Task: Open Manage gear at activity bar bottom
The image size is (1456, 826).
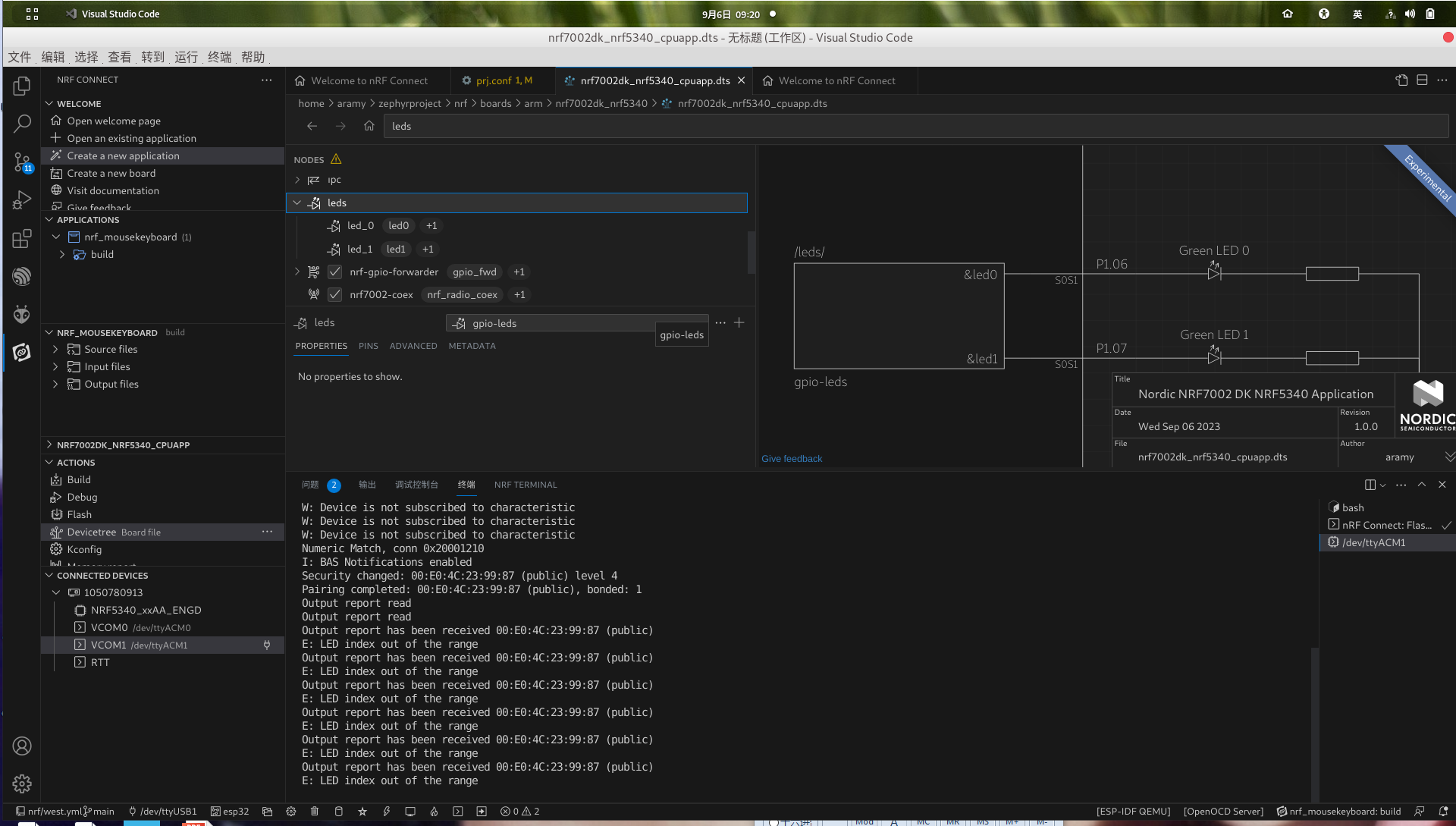Action: 22,784
